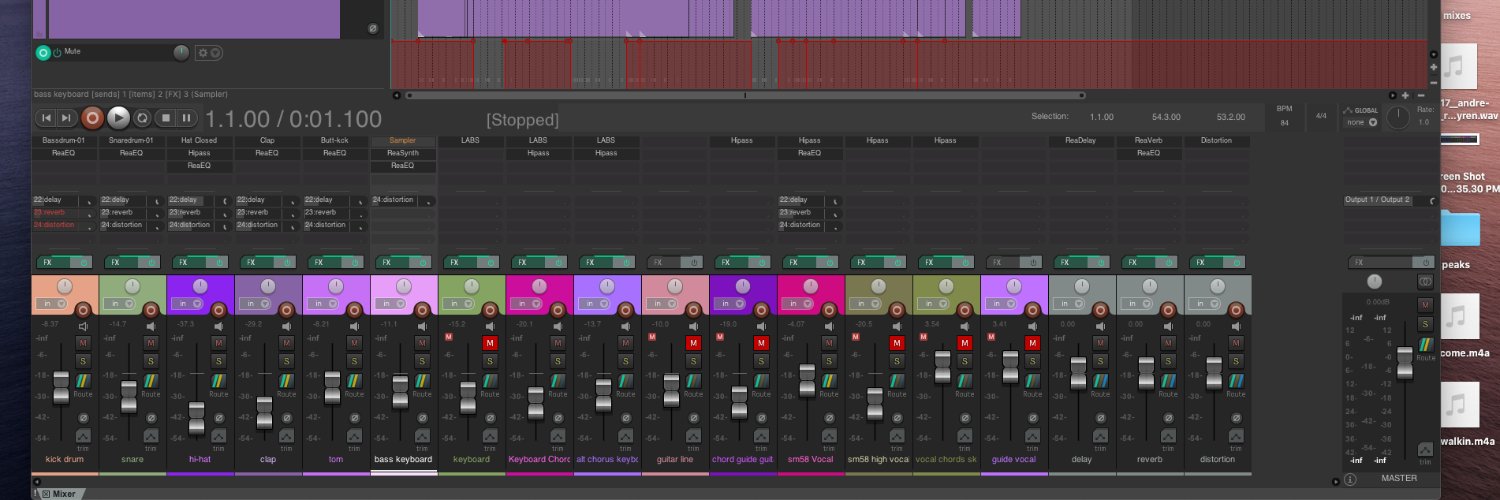Record-arm the snare track
The height and width of the screenshot is (500, 1500).
(152, 311)
